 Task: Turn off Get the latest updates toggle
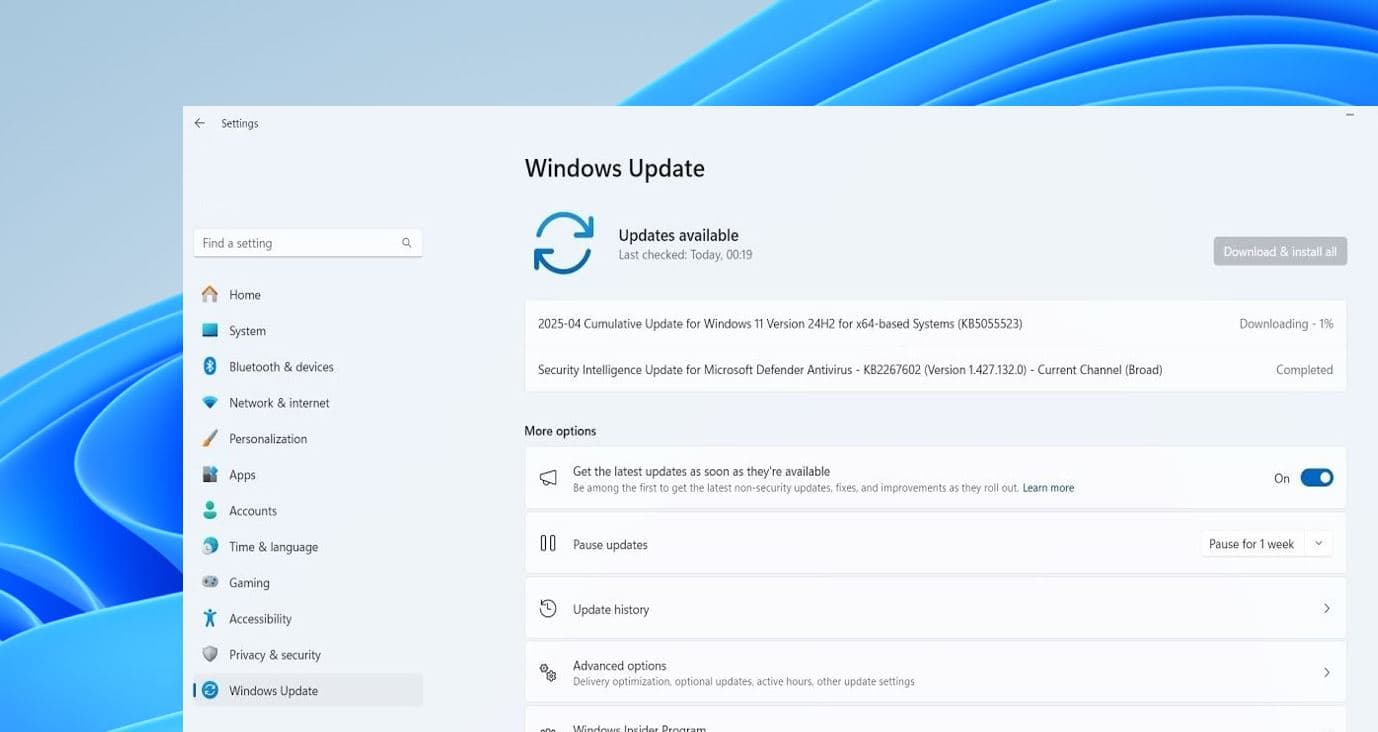[x=1317, y=478]
